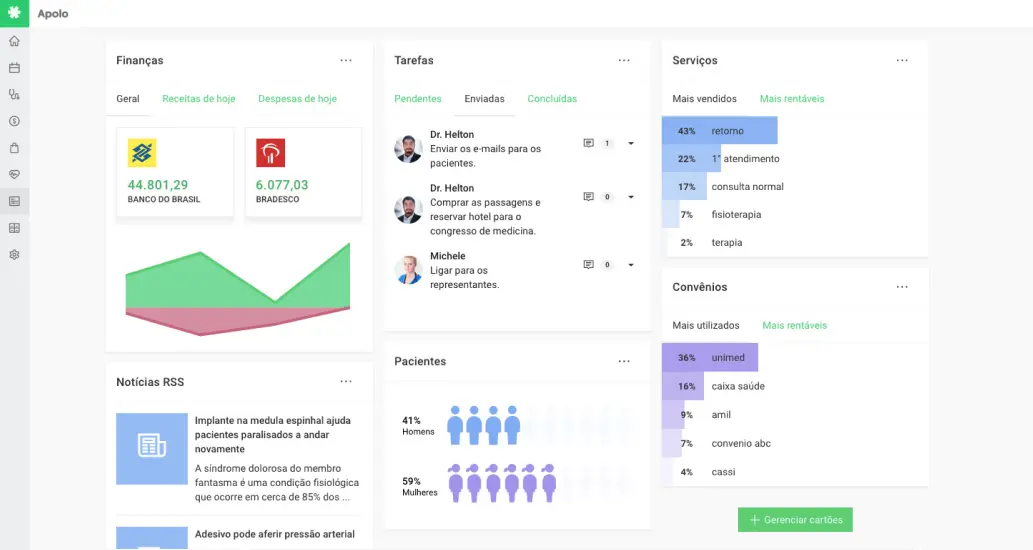The image size is (1033, 550).
Task: Open the dashboard grid sidebar icon
Action: [x=14, y=228]
